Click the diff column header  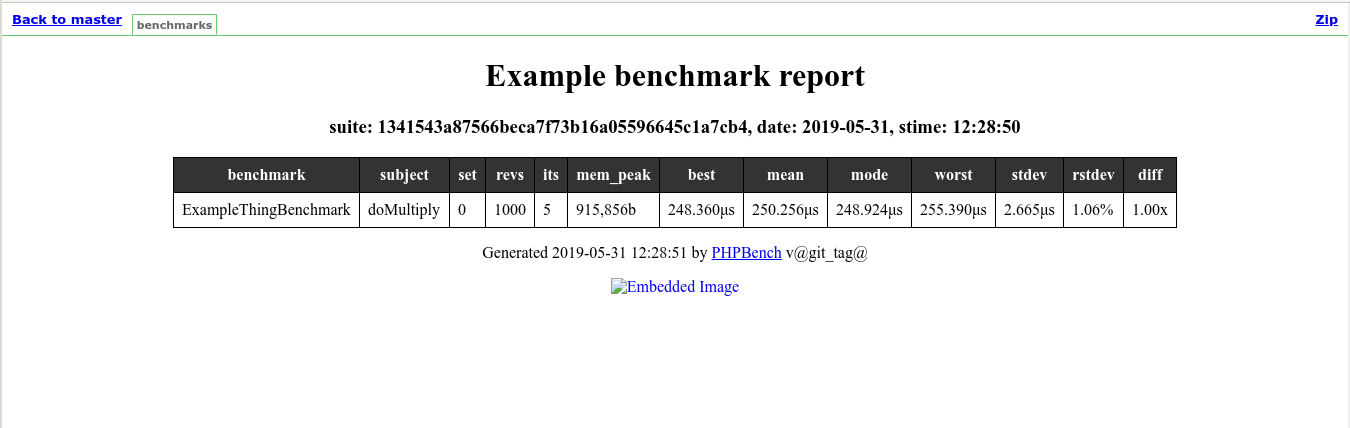[x=1150, y=175]
